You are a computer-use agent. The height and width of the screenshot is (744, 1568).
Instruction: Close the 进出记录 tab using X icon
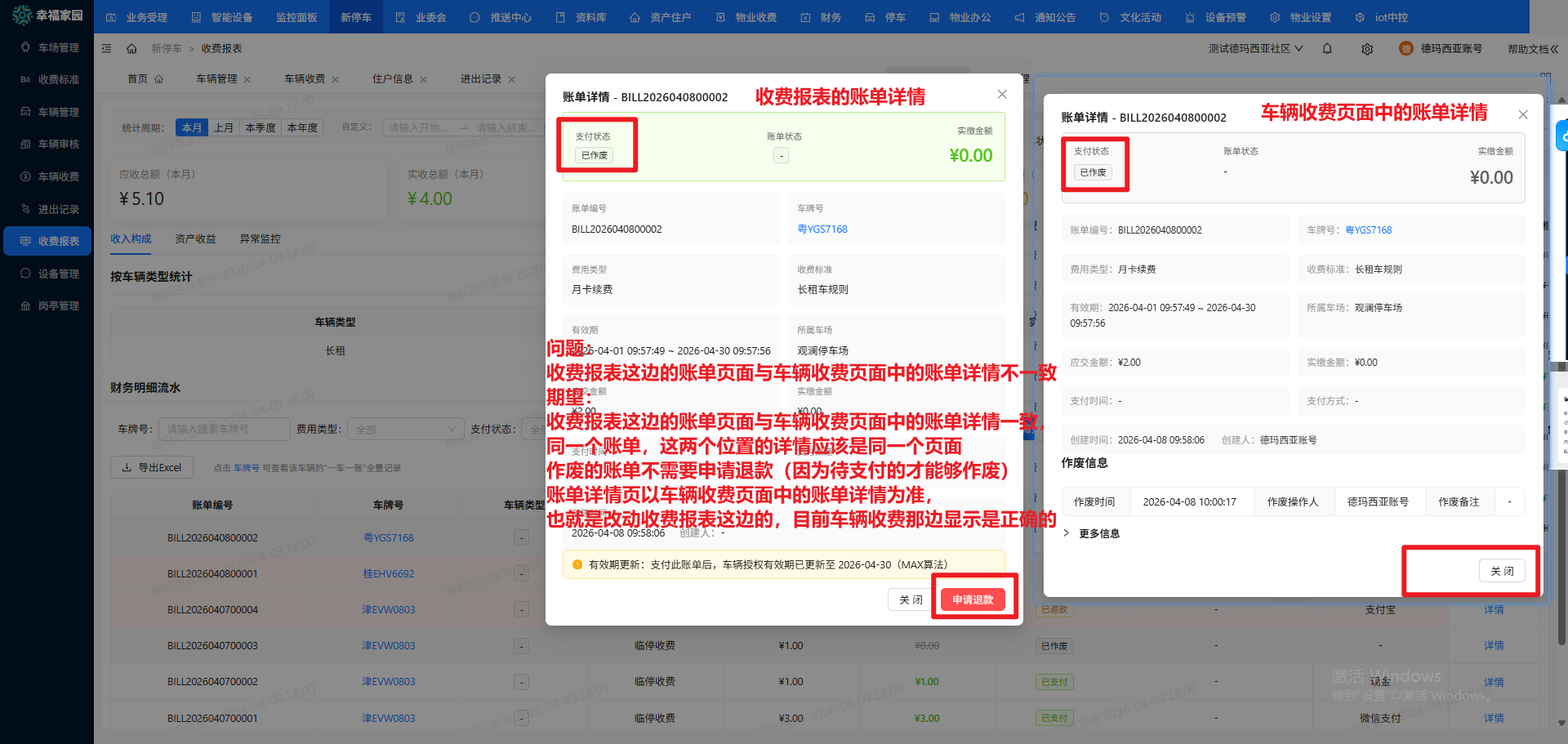point(512,80)
